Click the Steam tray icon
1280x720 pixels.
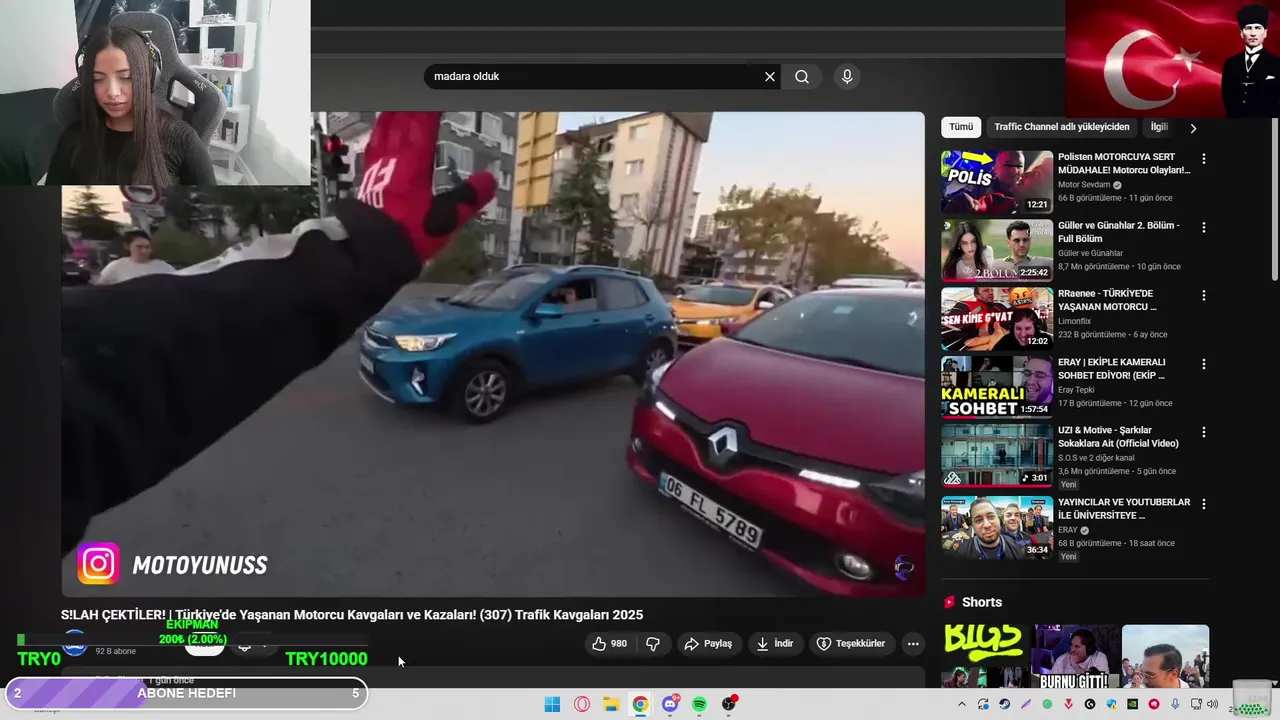click(1004, 704)
